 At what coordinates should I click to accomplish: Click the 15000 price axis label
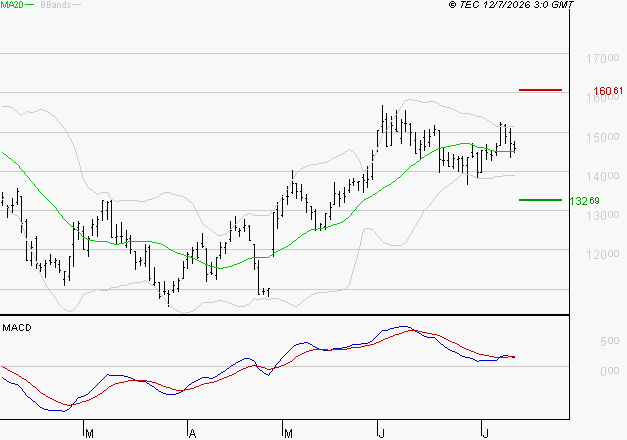603,137
